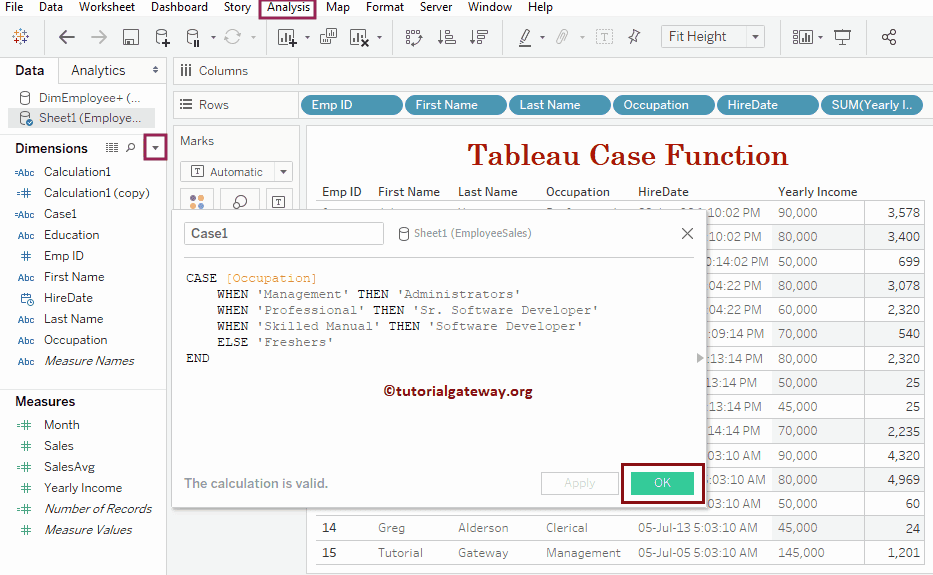Click the Group members paperclip icon
This screenshot has width=933, height=575.
(x=562, y=38)
